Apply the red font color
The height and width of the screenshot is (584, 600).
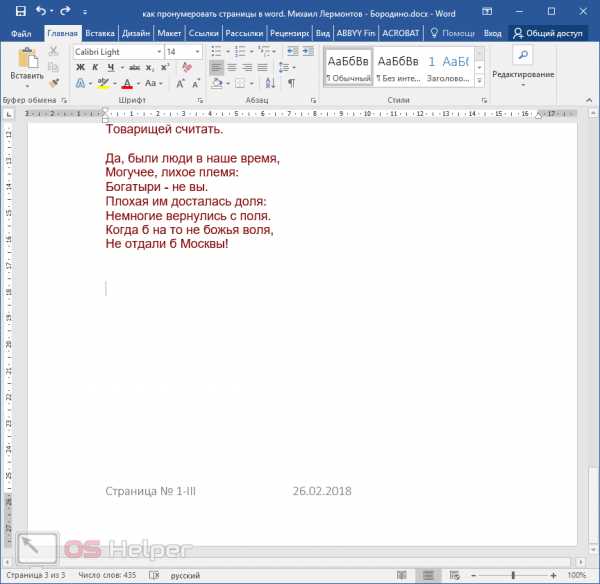127,83
